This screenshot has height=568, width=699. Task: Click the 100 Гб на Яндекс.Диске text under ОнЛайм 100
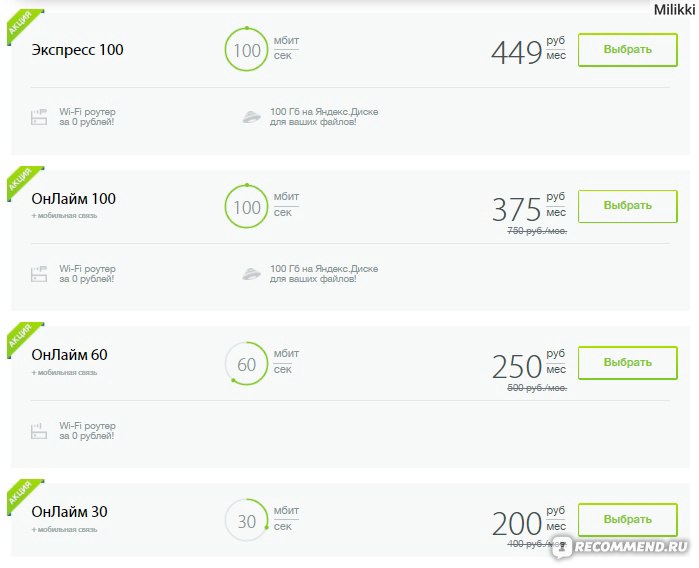pyautogui.click(x=324, y=269)
